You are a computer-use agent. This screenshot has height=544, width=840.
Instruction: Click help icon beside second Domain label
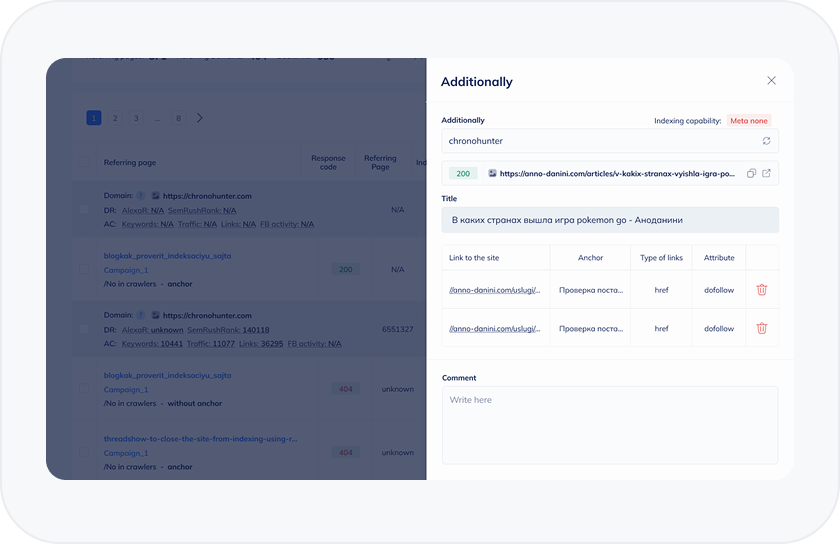click(140, 315)
